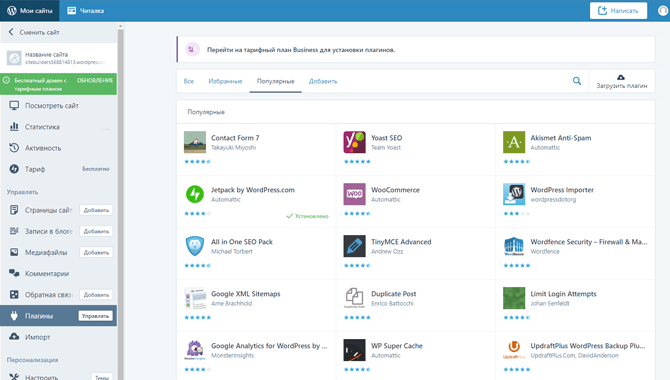The width and height of the screenshot is (670, 380).
Task: Click the monitor icon for "Посмотреть сайт"
Action: click(14, 106)
